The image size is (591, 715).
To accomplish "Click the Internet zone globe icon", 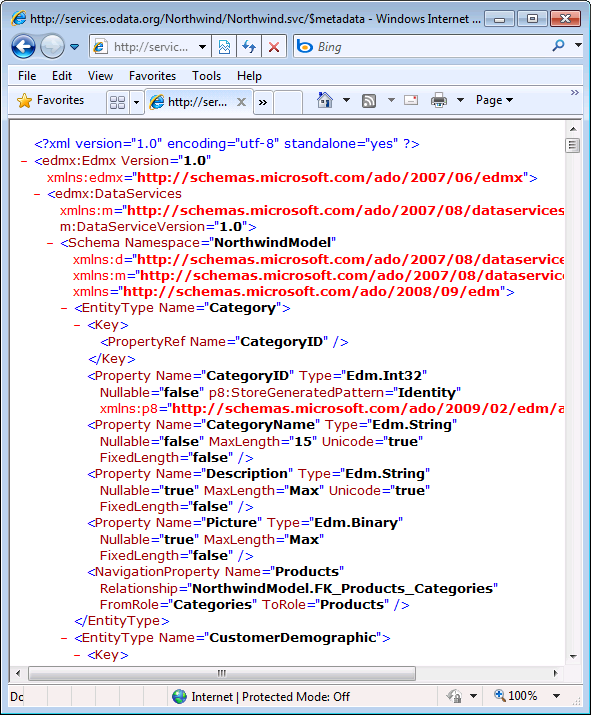I will click(180, 696).
